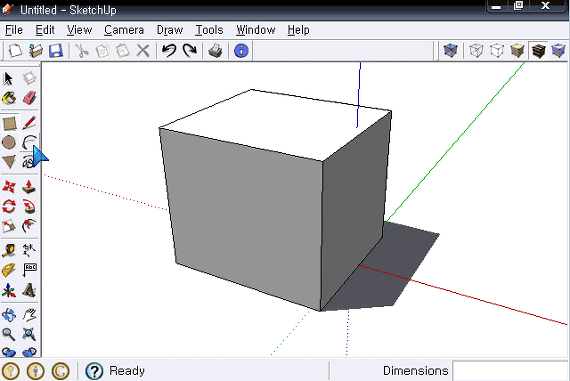Select the Line pencil tool
The height and width of the screenshot is (381, 570).
pyautogui.click(x=29, y=123)
